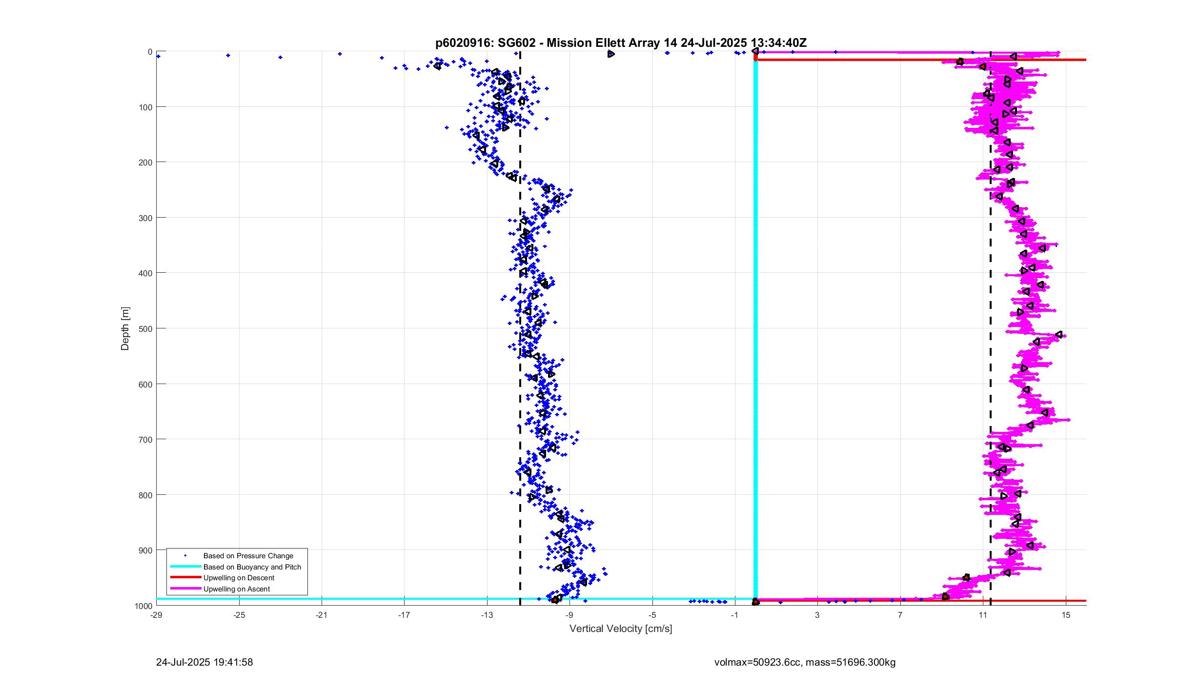Click depth-axis tick label '400'

coord(145,273)
